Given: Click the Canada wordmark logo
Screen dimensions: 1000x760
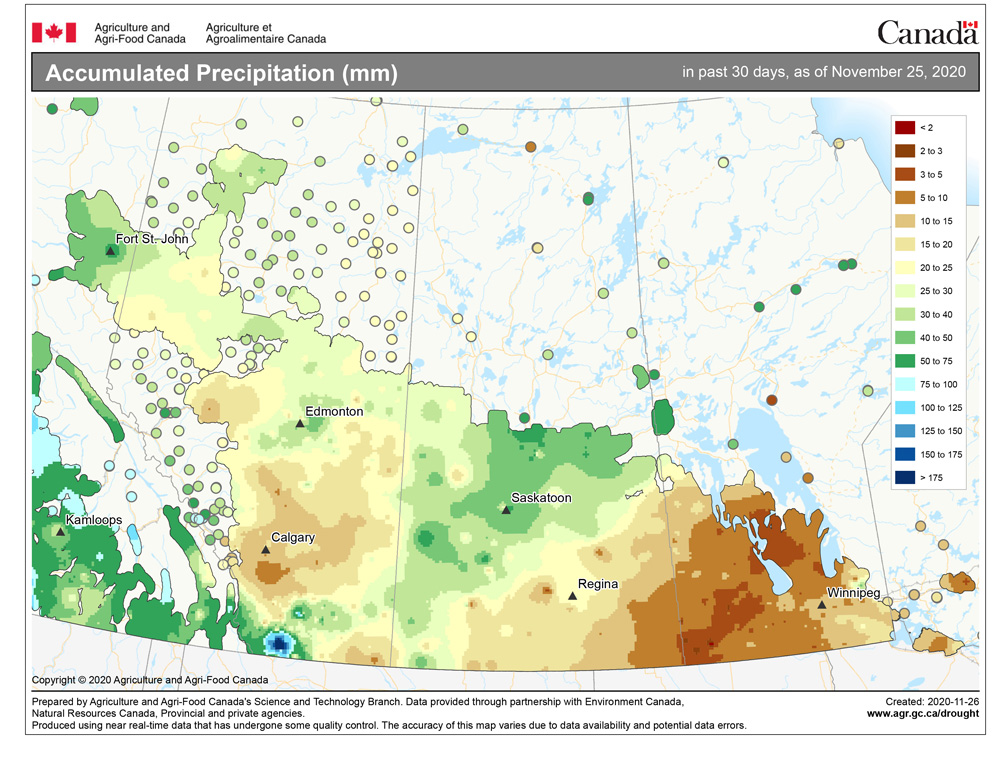Looking at the screenshot, I should [x=927, y=33].
